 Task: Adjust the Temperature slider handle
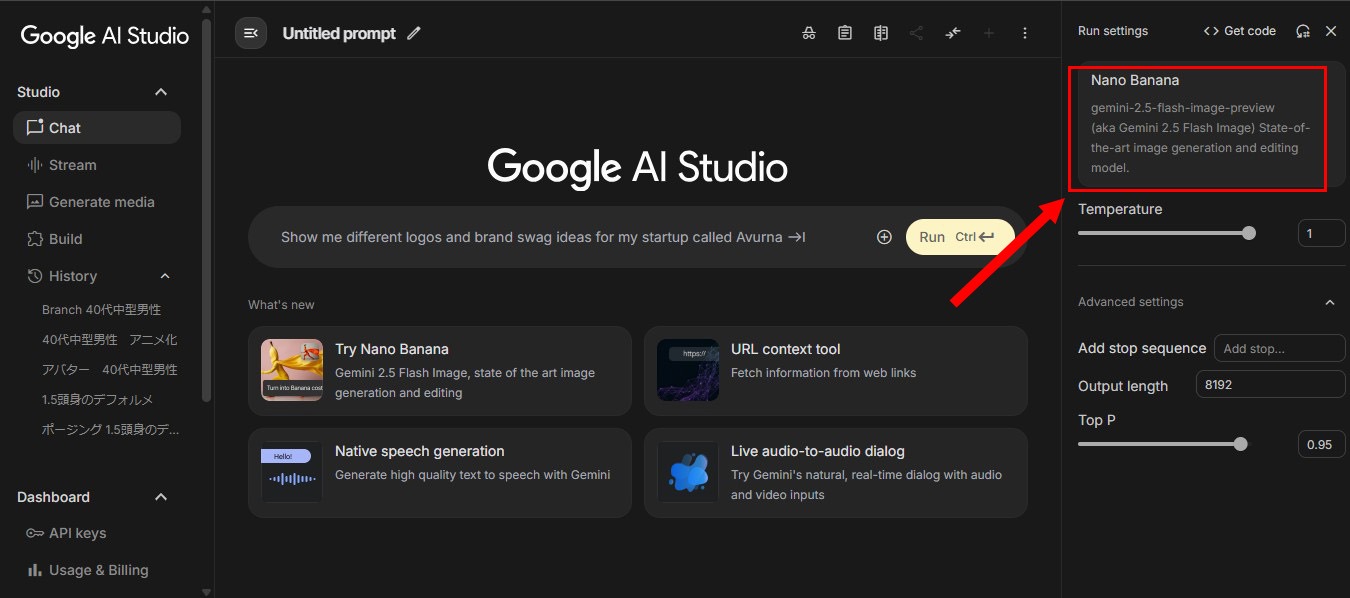pyautogui.click(x=1248, y=233)
